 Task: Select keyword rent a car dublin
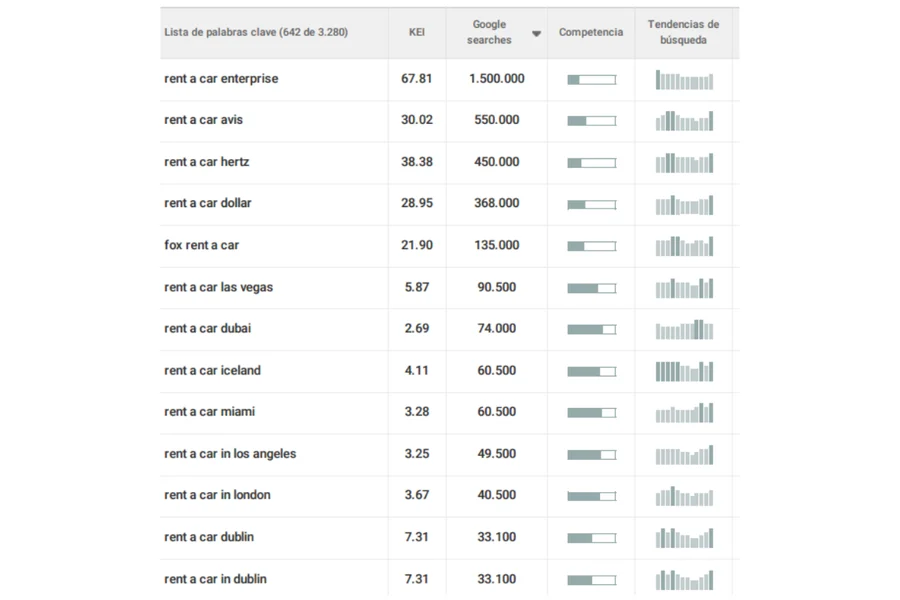pos(209,537)
